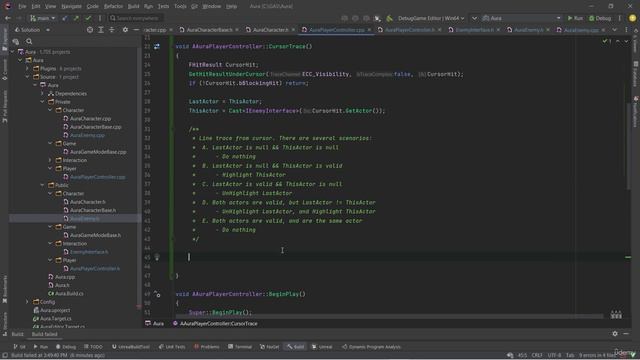Expand the Dependencies node
This screenshot has width=640, height=360.
42,93
